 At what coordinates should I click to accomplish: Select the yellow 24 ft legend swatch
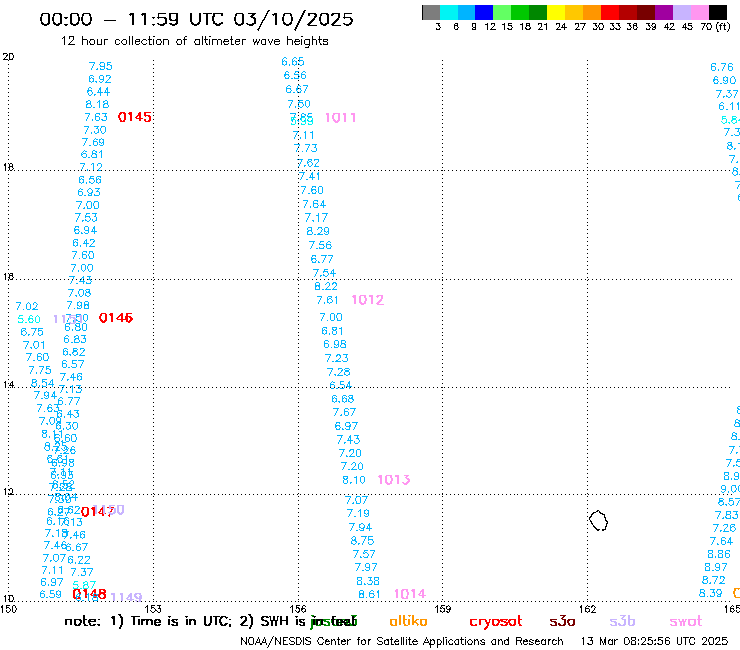pos(556,12)
